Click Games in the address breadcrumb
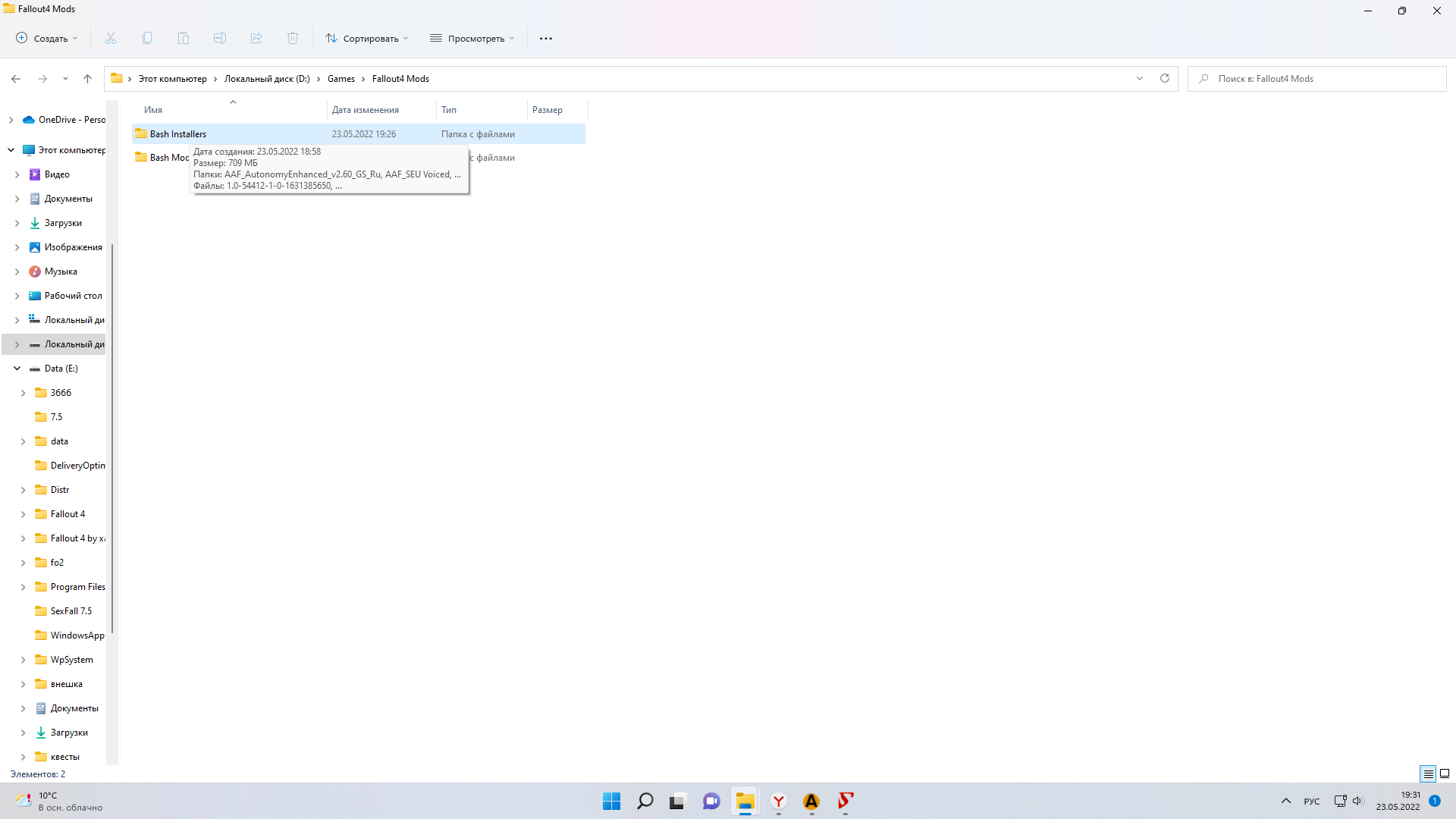Screen dimensions: 1456x819 tap(340, 79)
